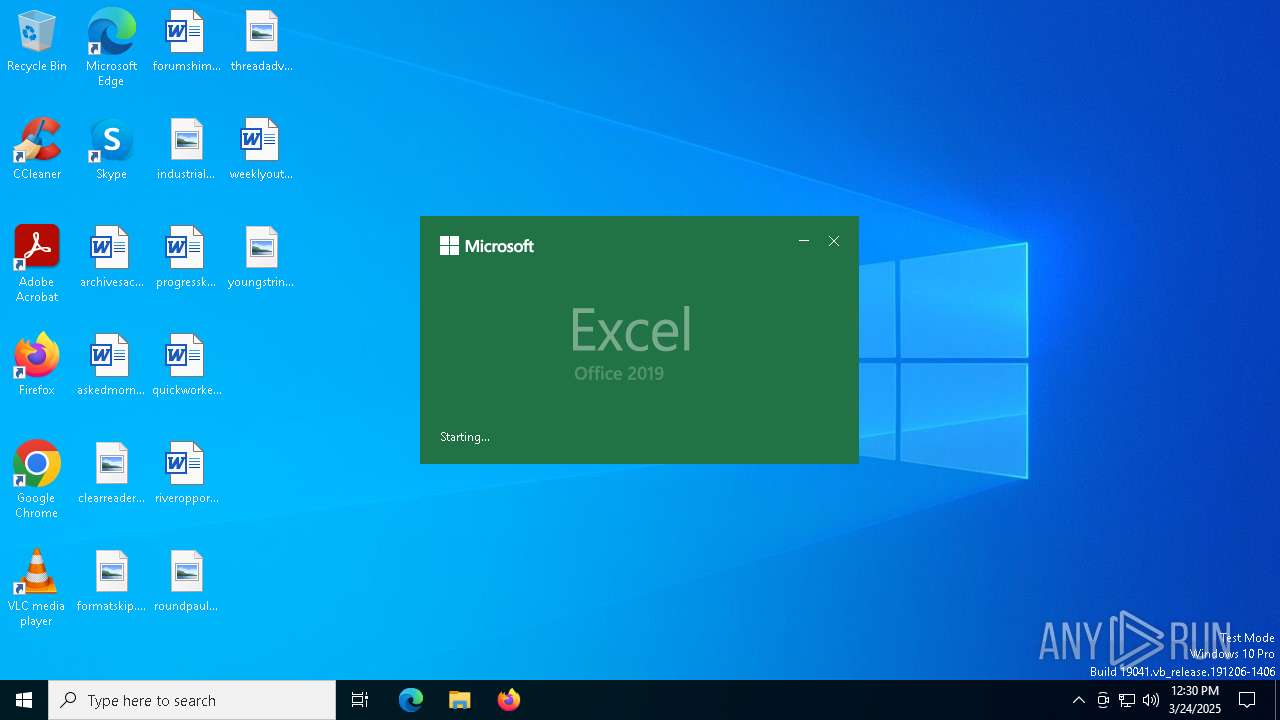
Task: Select the weeklyout Word document icon
Action: [261, 149]
